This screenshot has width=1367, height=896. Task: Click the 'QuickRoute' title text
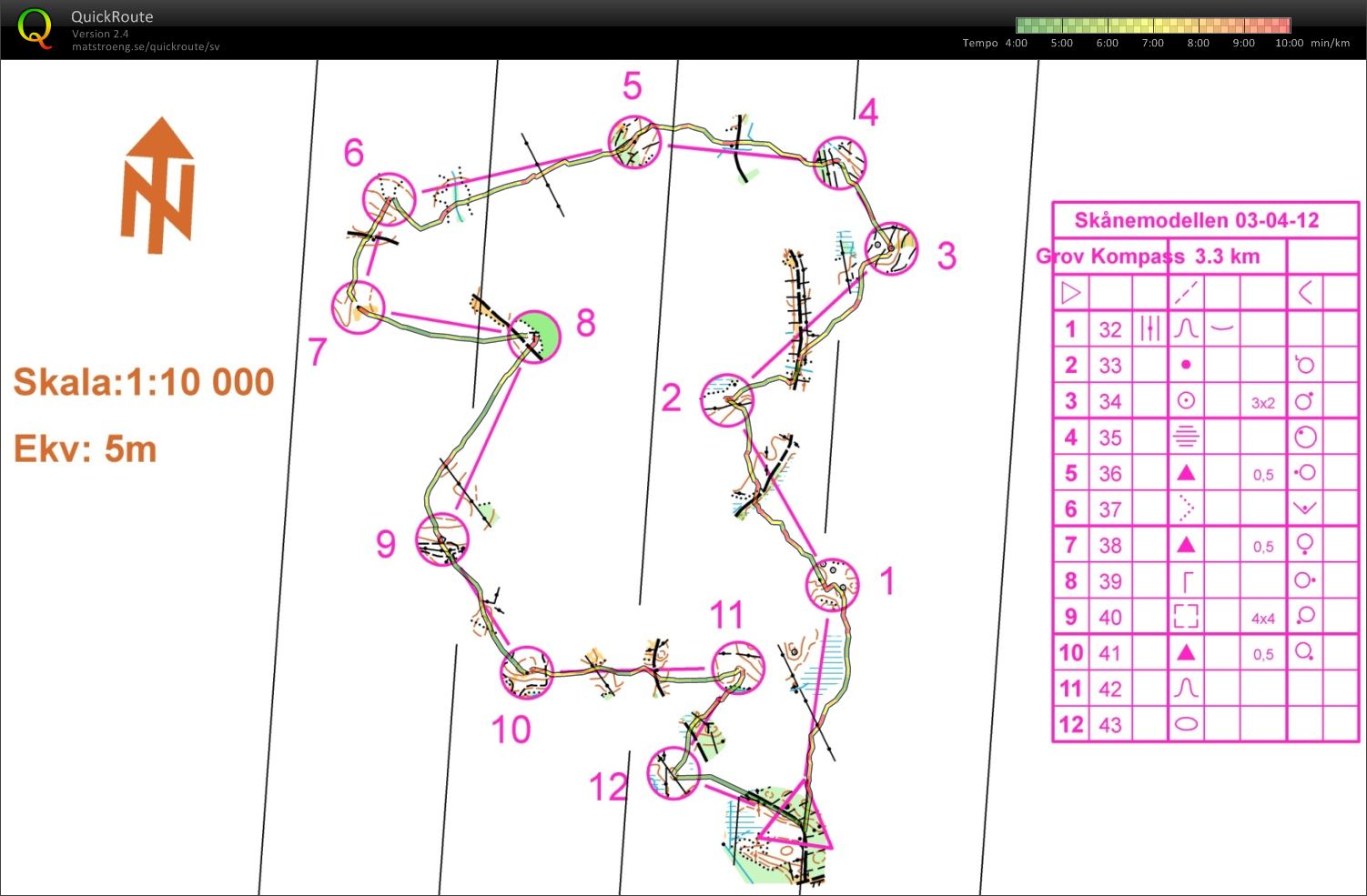112,16
